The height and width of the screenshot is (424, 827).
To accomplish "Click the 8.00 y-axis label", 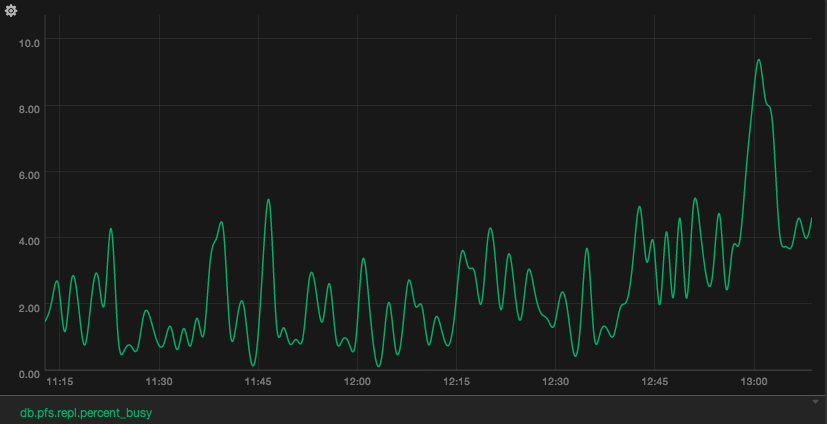I will [29, 109].
